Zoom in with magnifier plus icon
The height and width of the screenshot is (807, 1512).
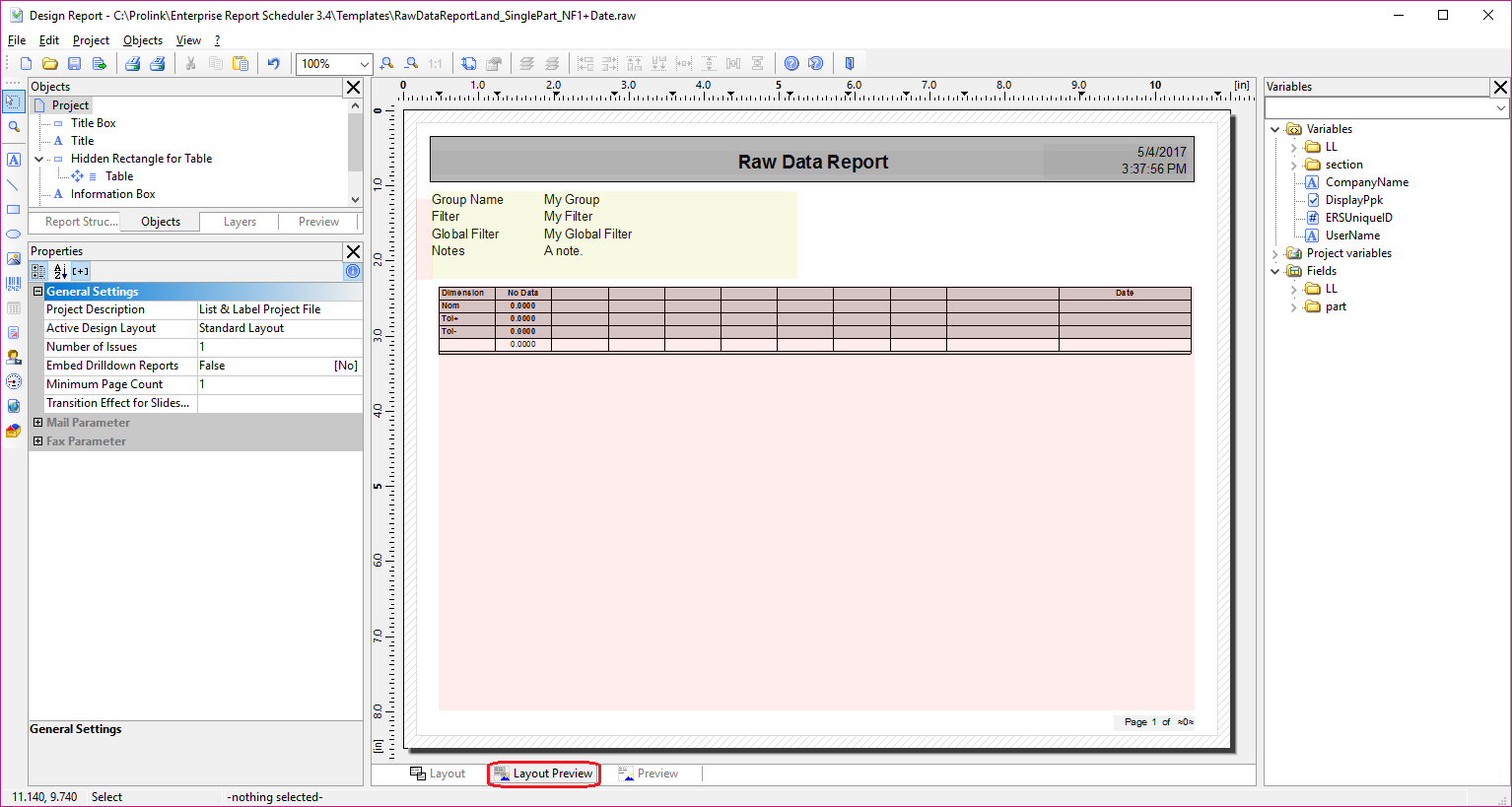[386, 64]
